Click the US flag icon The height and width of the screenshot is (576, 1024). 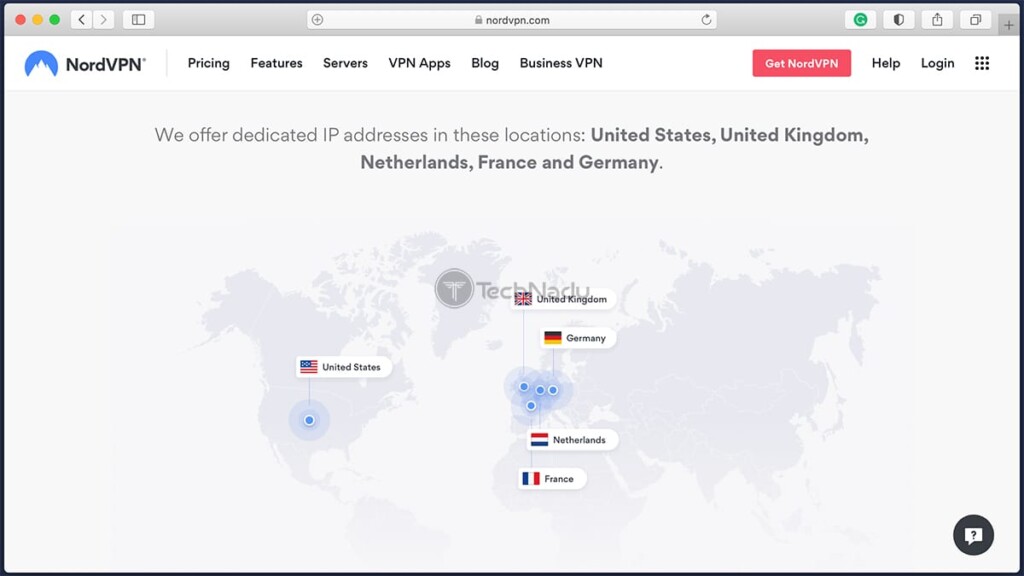tap(308, 367)
